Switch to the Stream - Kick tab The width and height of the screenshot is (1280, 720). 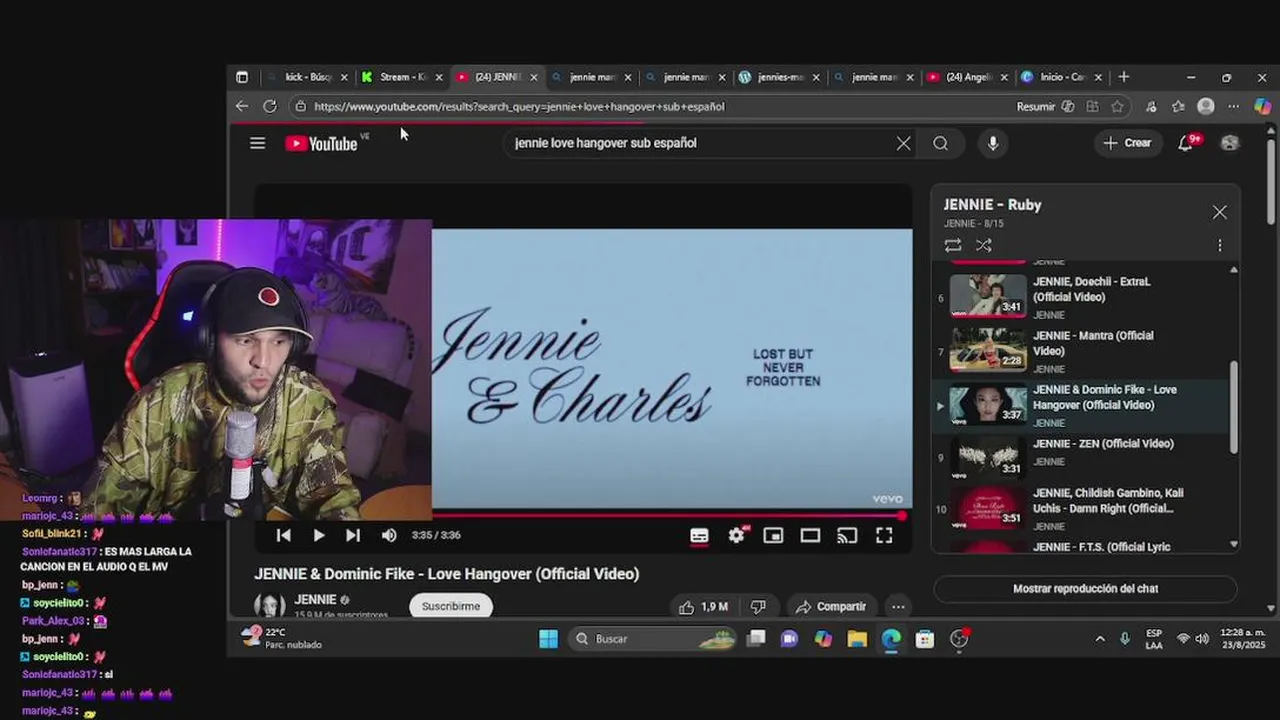[x=402, y=77]
